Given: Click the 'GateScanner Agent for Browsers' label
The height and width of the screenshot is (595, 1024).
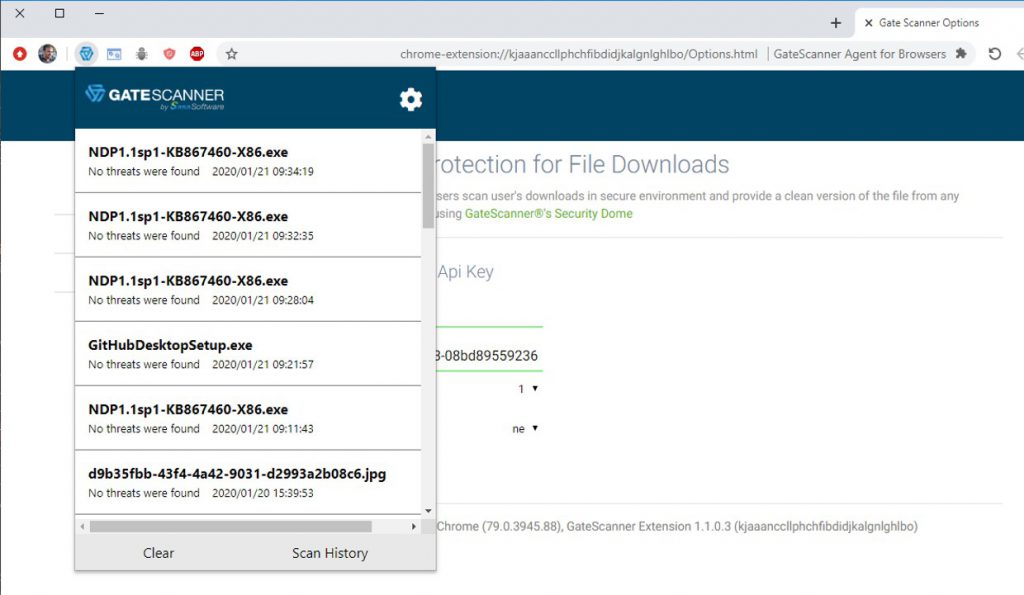Looking at the screenshot, I should (x=859, y=54).
